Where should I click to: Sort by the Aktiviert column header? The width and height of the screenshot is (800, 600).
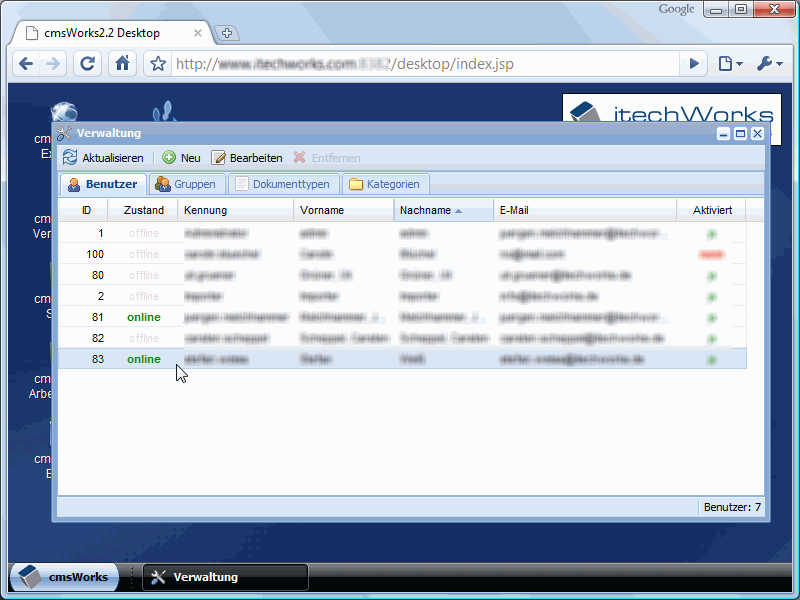[x=712, y=210]
